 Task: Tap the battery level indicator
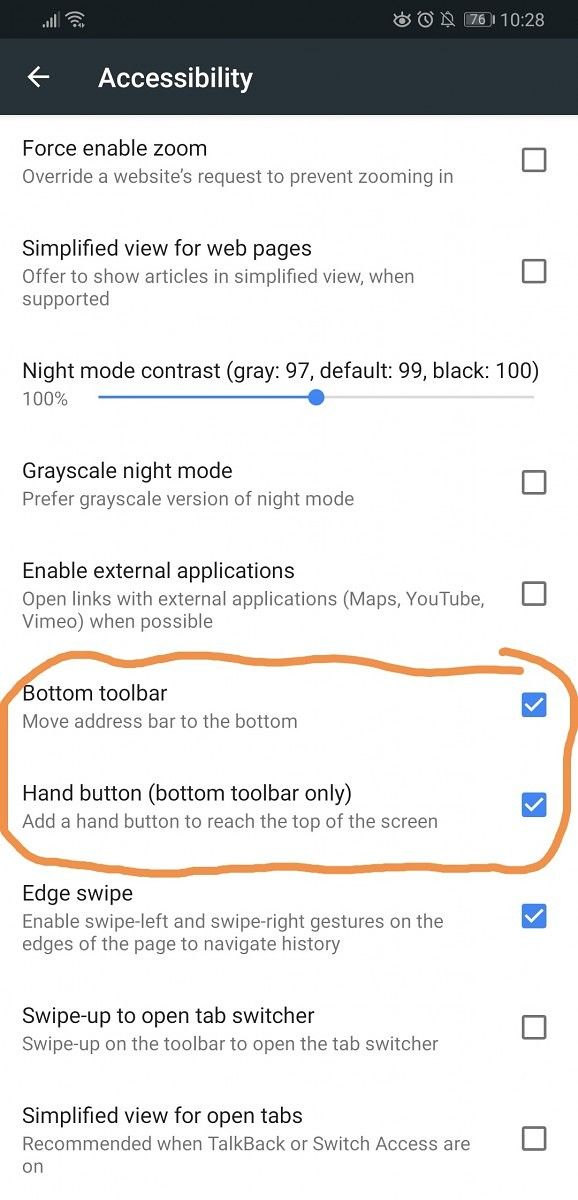point(478,19)
